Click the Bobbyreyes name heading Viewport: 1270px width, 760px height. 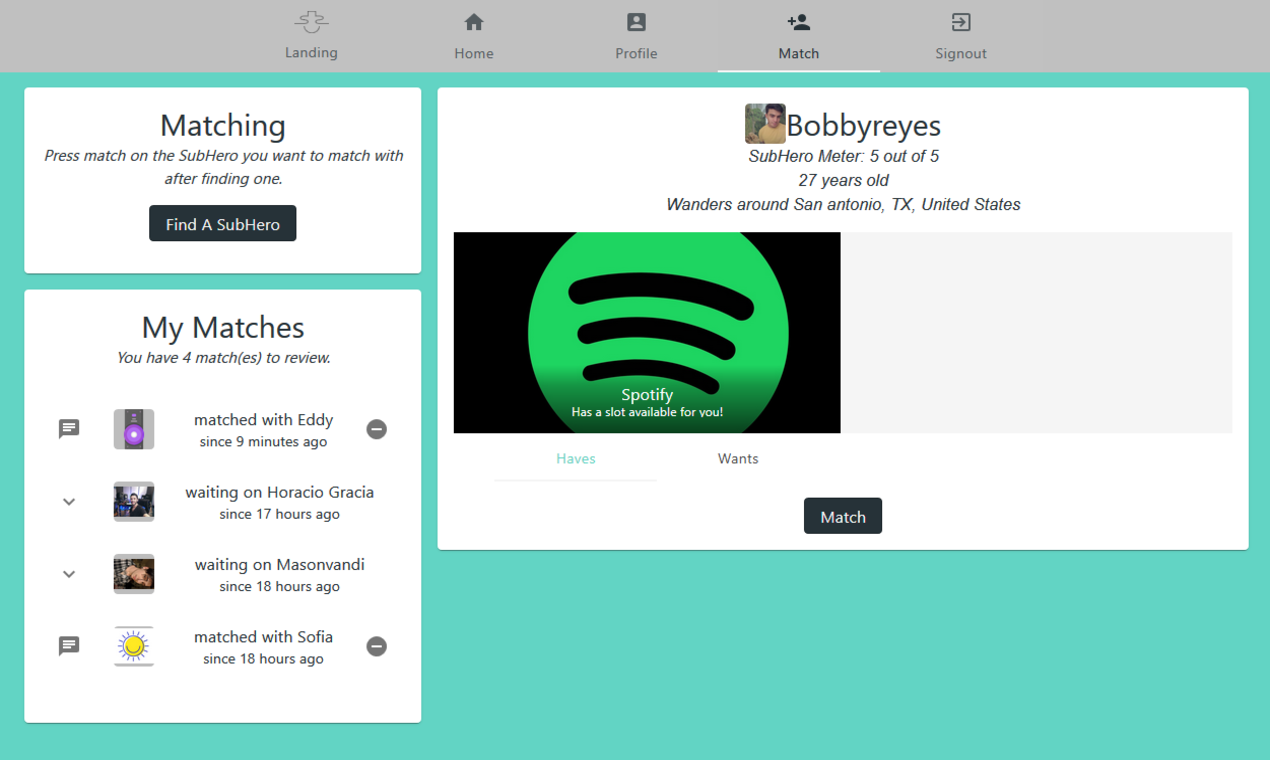[864, 126]
